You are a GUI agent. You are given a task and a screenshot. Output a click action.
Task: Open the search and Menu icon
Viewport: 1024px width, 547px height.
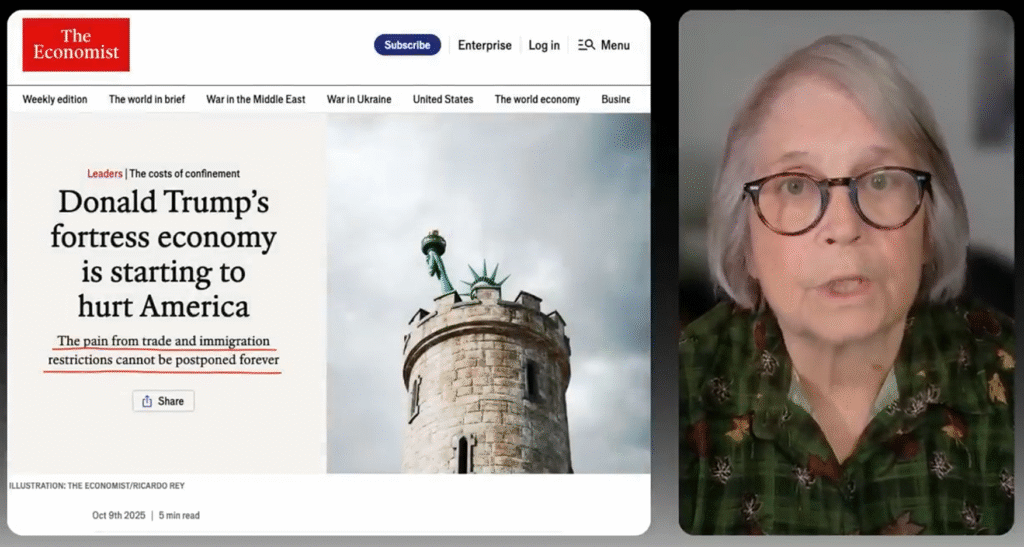tap(604, 45)
